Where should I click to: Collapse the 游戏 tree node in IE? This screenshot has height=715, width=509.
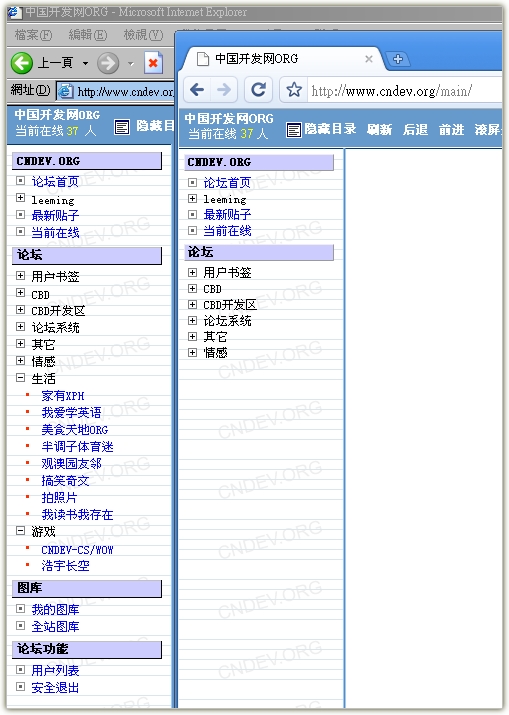tap(21, 530)
